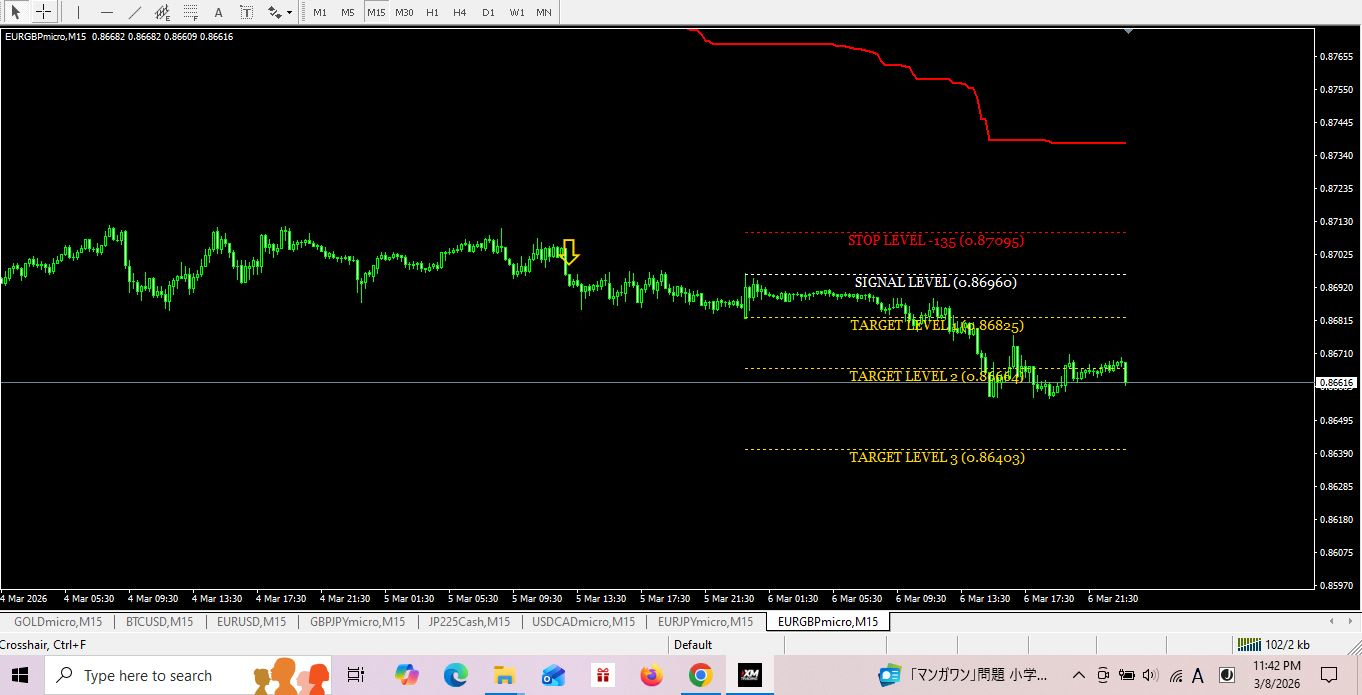Open the JP225Cash,M15 chart tab

pyautogui.click(x=469, y=622)
